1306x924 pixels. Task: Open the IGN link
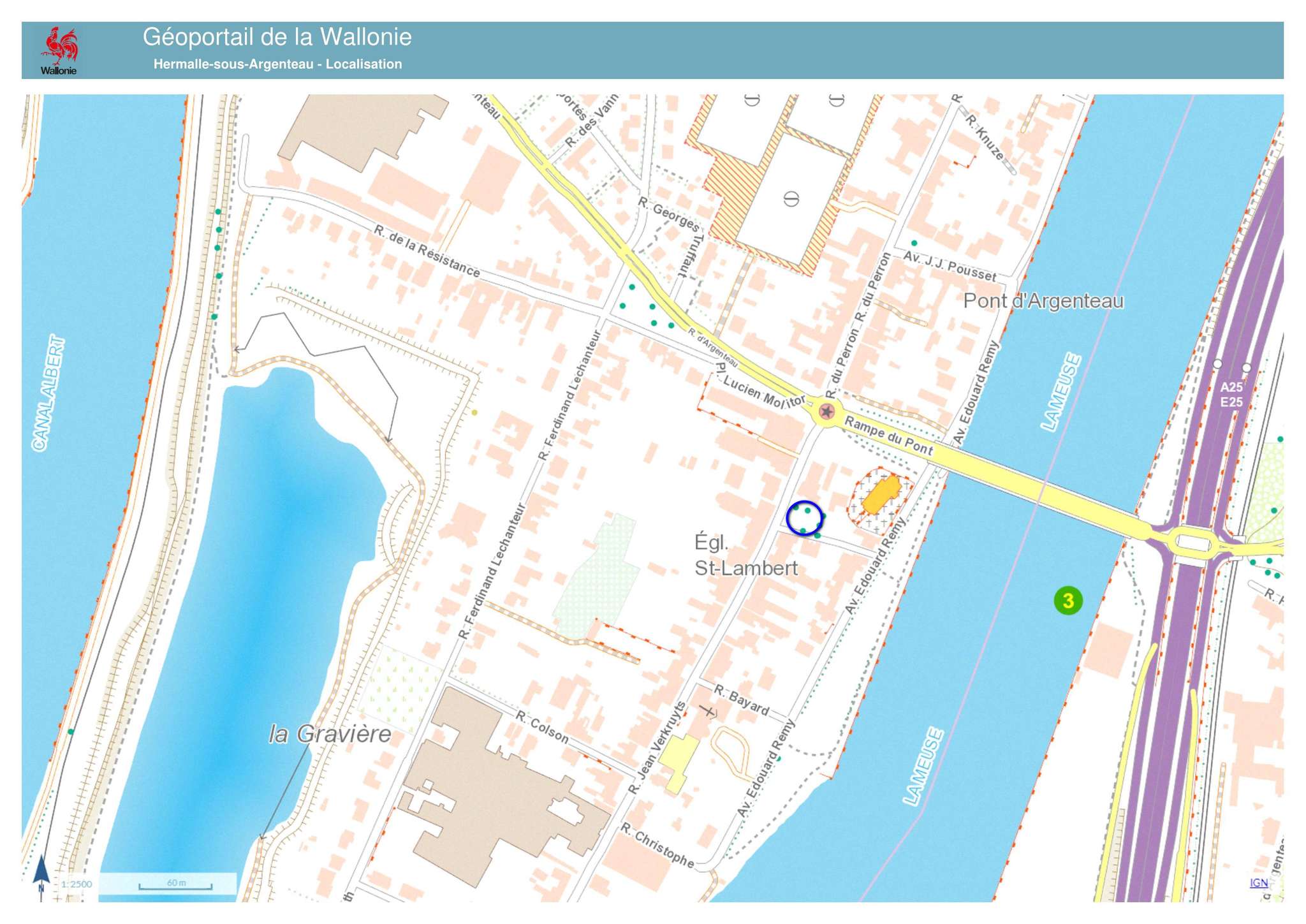pos(1258,883)
